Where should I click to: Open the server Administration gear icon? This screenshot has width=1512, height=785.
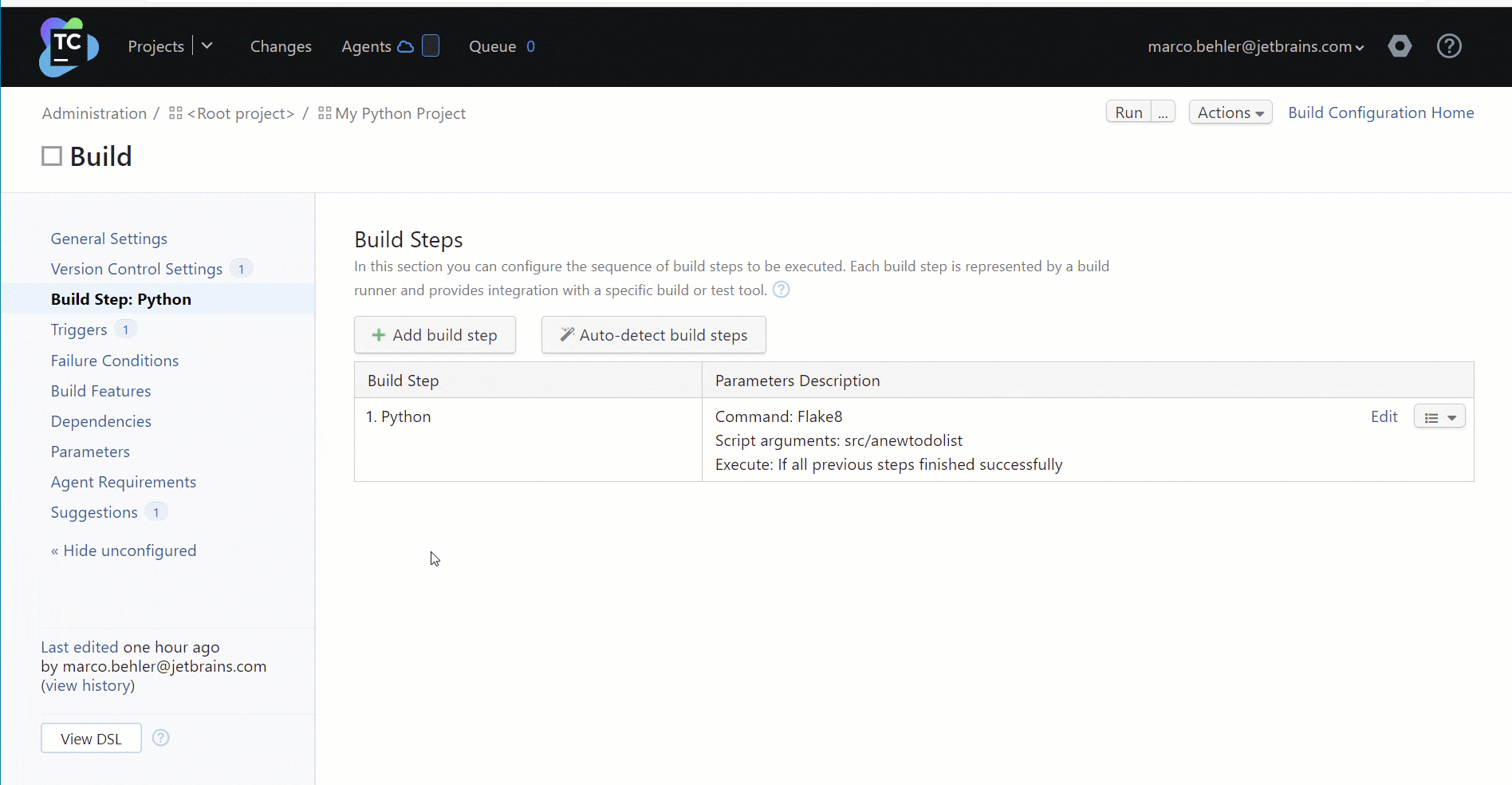1400,46
